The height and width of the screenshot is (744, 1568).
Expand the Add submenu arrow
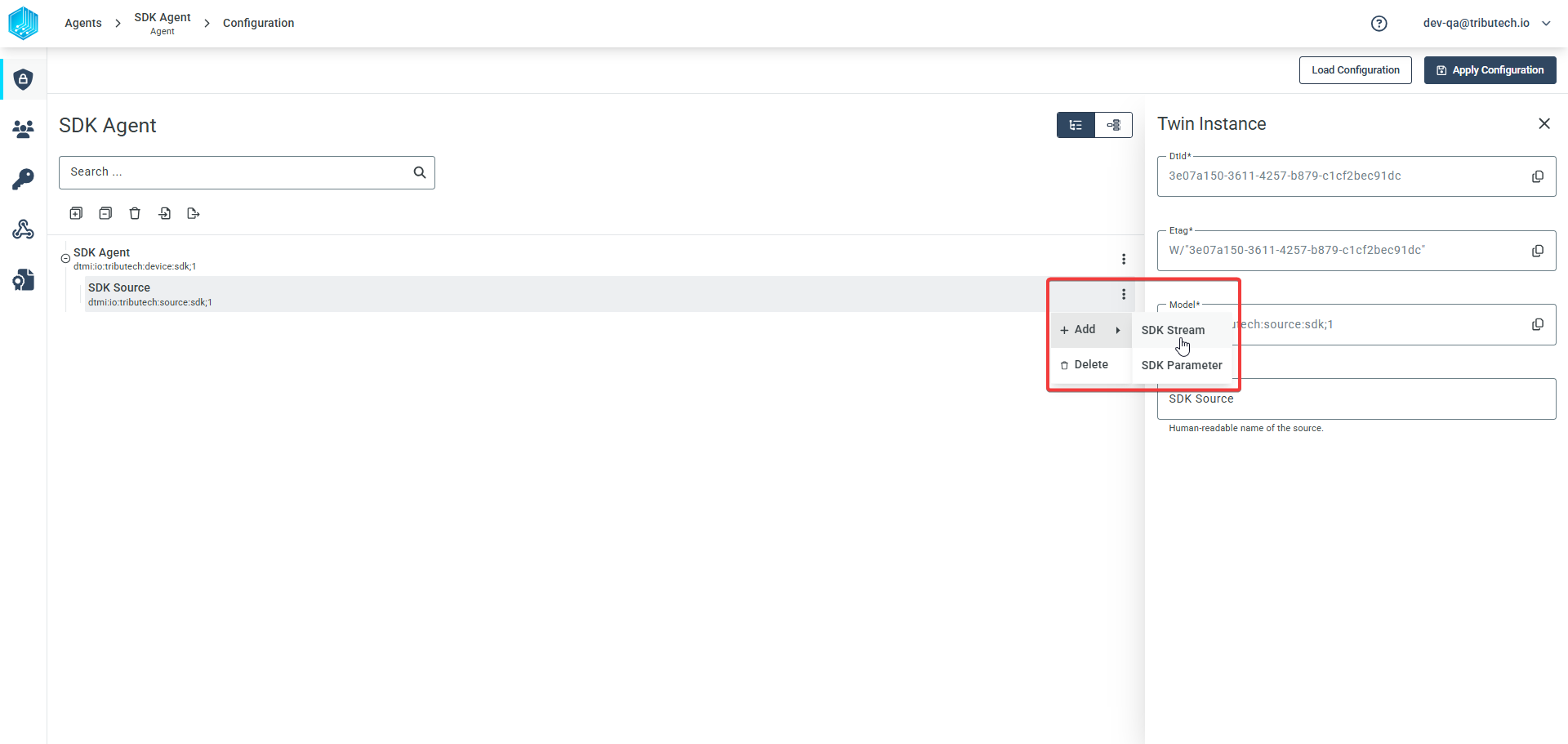click(1118, 330)
